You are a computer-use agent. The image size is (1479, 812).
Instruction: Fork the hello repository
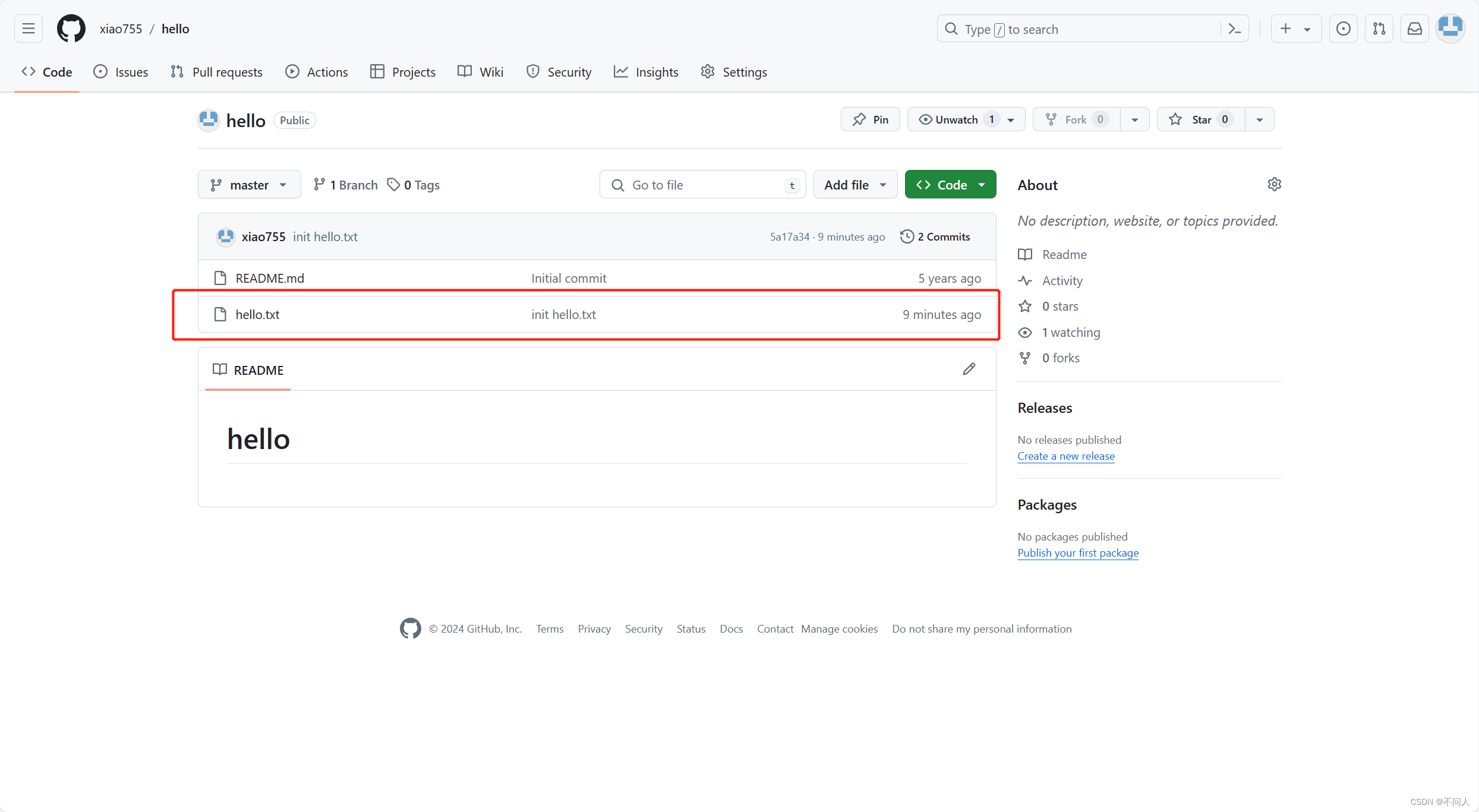(1077, 119)
